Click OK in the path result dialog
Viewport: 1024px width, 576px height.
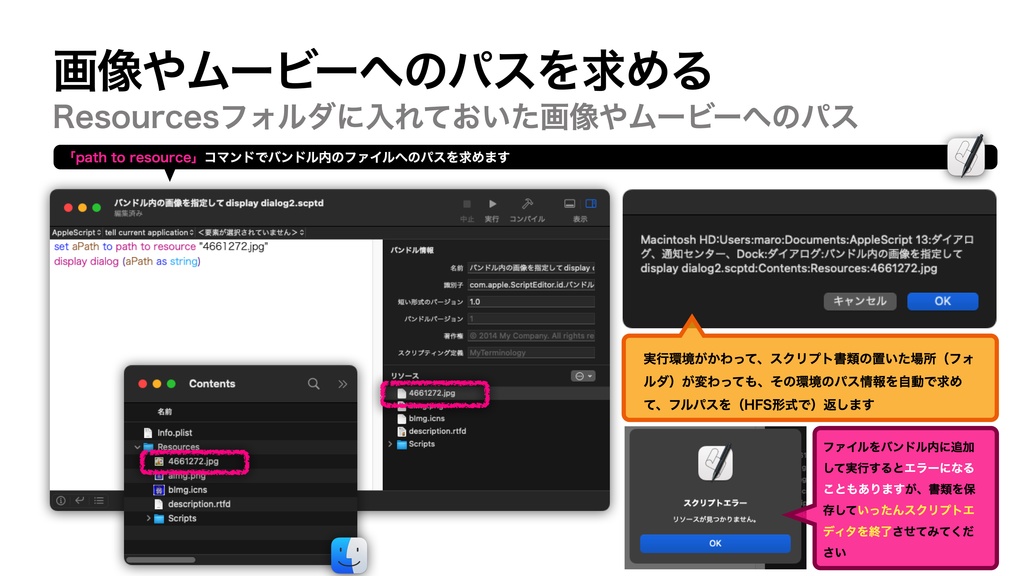941,301
